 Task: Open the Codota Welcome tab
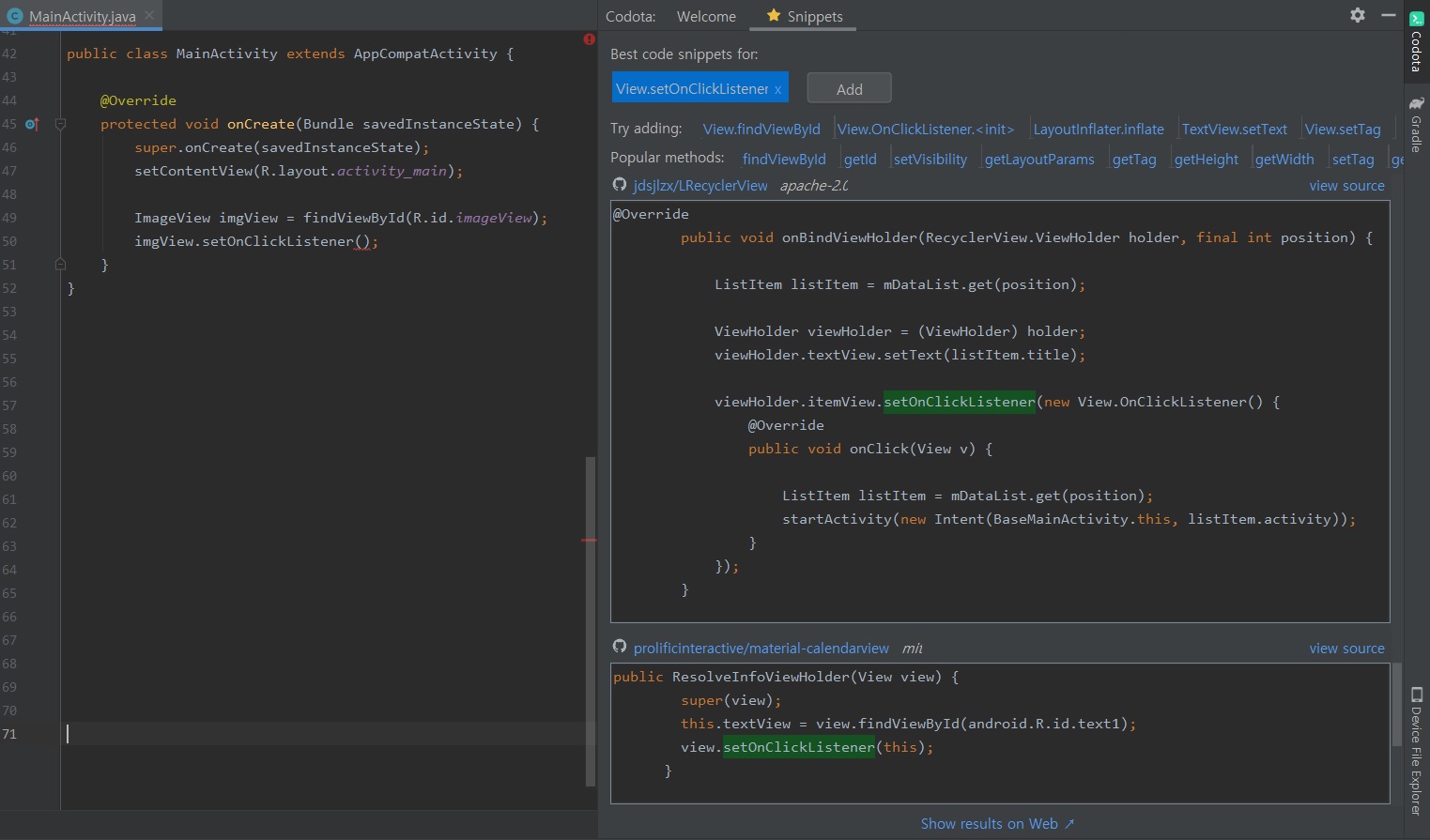coord(706,16)
